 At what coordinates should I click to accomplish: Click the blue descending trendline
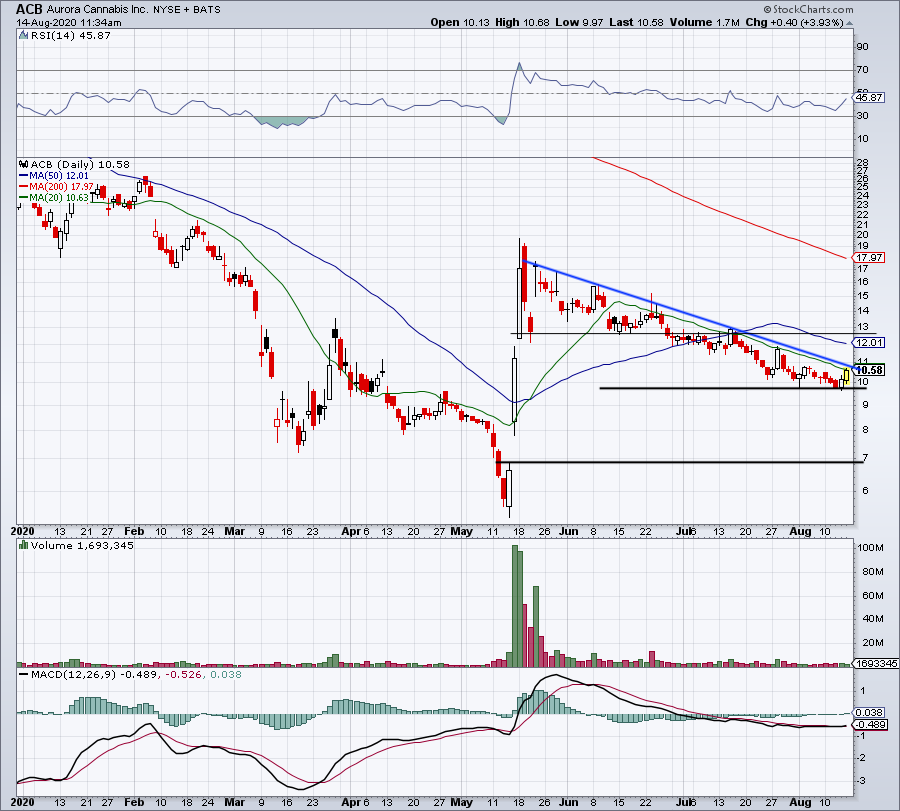689,314
